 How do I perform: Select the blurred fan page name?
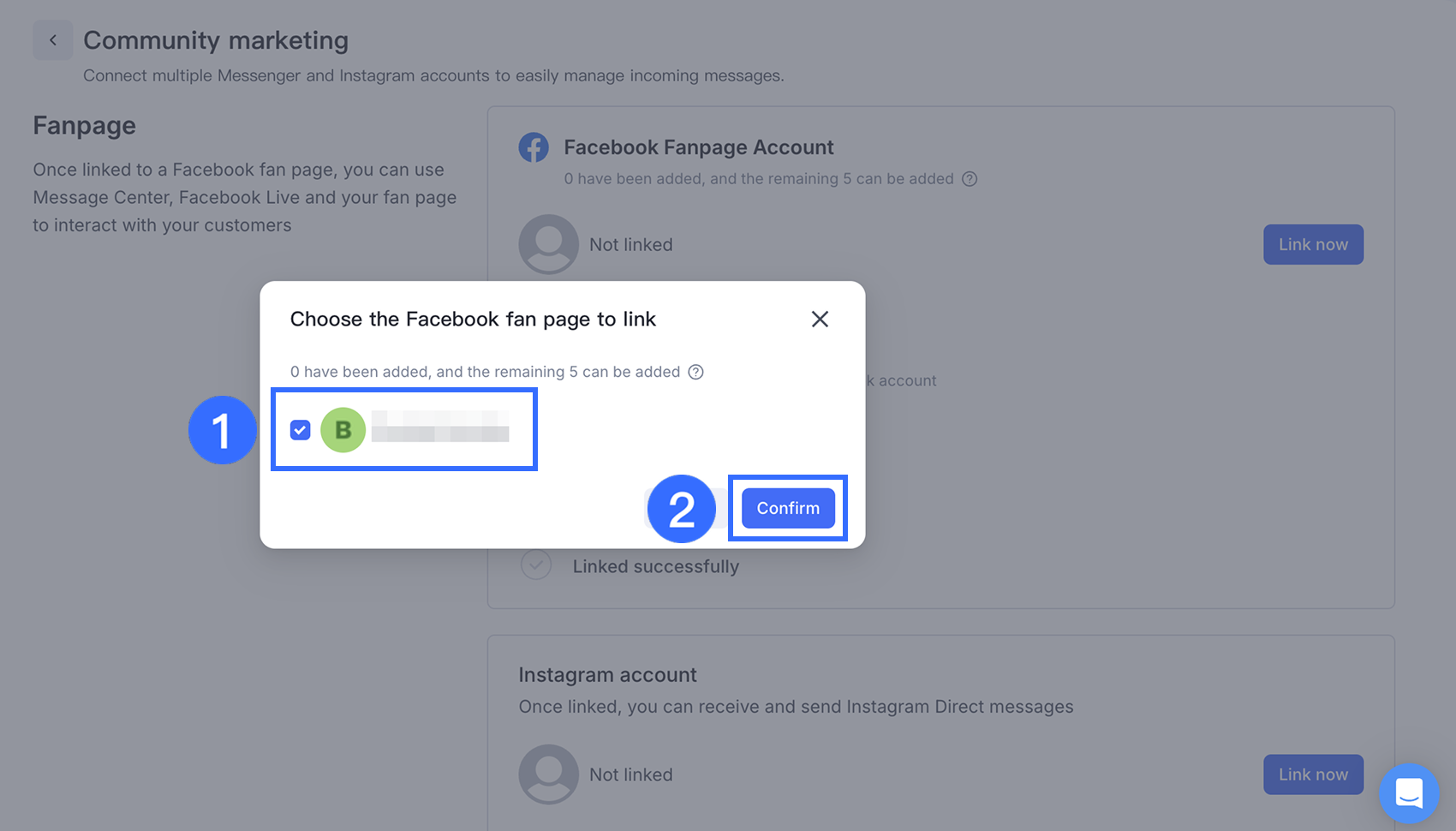click(x=440, y=427)
